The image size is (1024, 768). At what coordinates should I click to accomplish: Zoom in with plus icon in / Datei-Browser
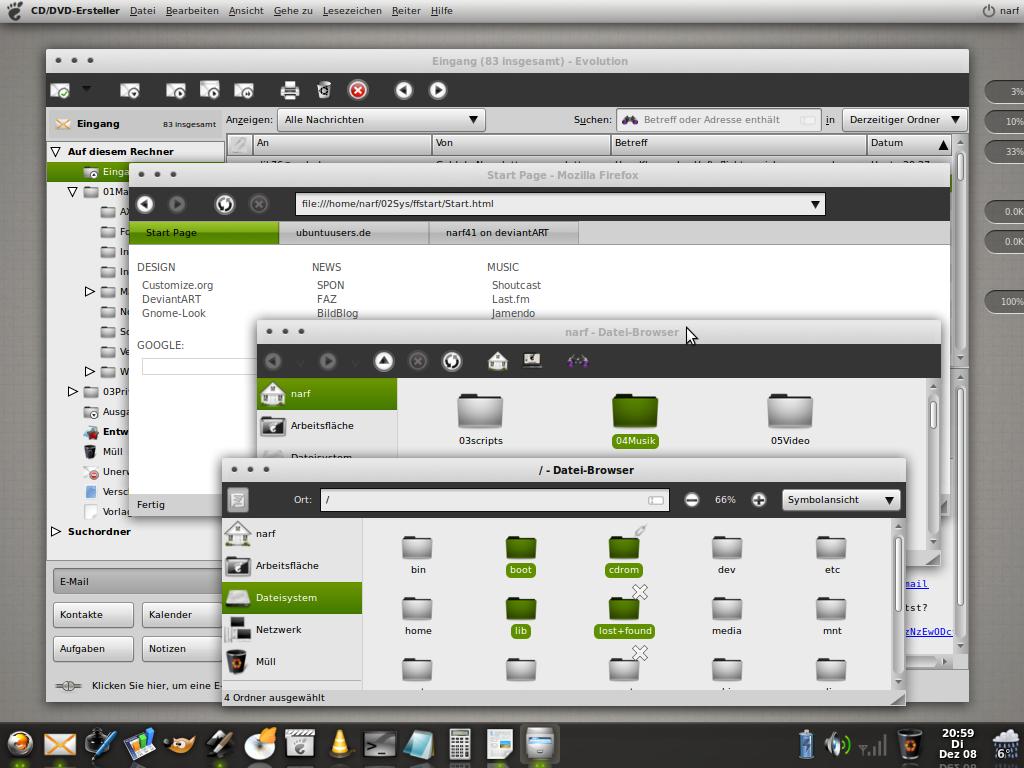tap(758, 500)
